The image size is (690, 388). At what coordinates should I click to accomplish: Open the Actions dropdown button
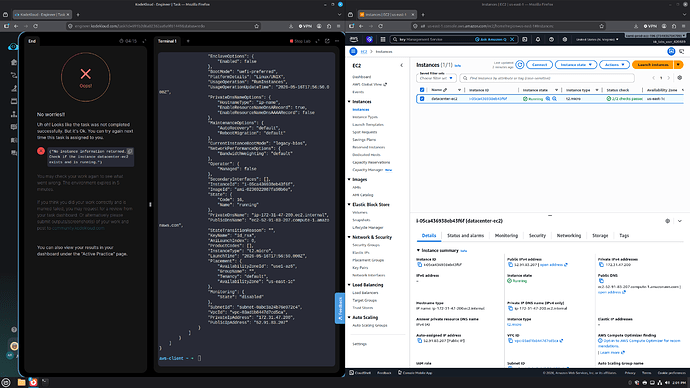pos(614,65)
